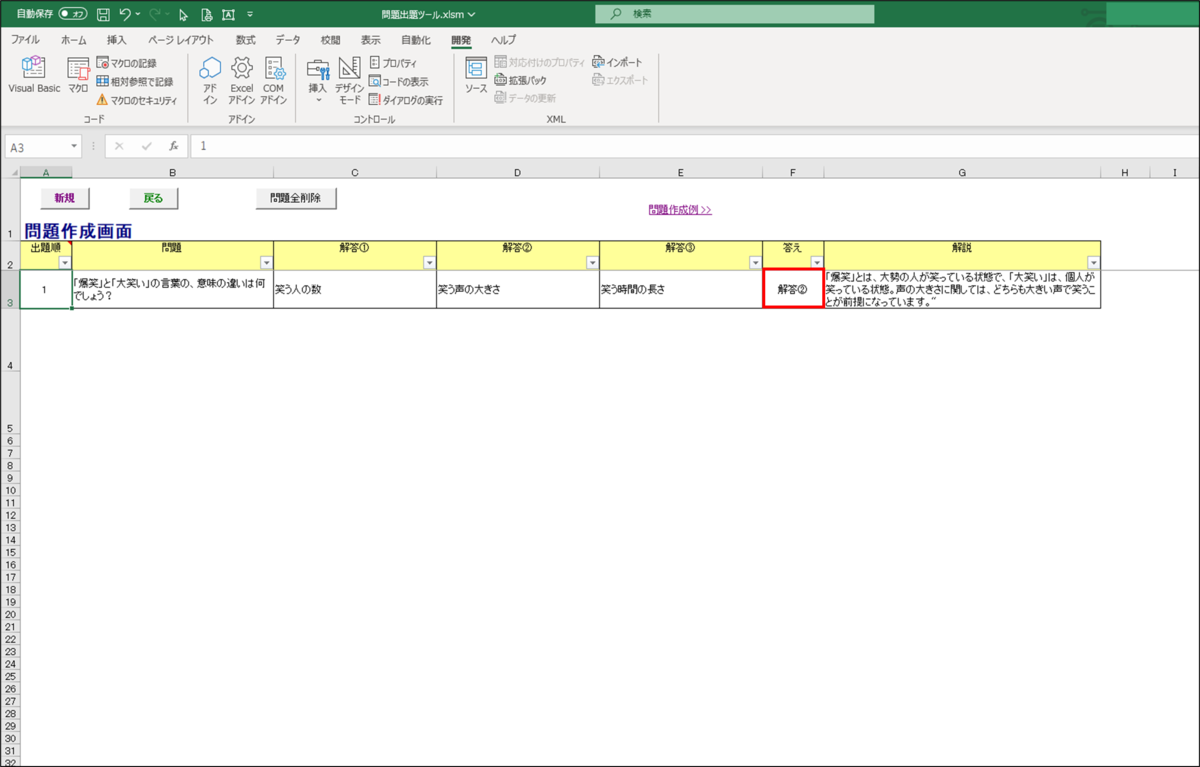Select cell 笑う人の数
Screen dimensions: 1200x767
pyautogui.click(x=355, y=289)
